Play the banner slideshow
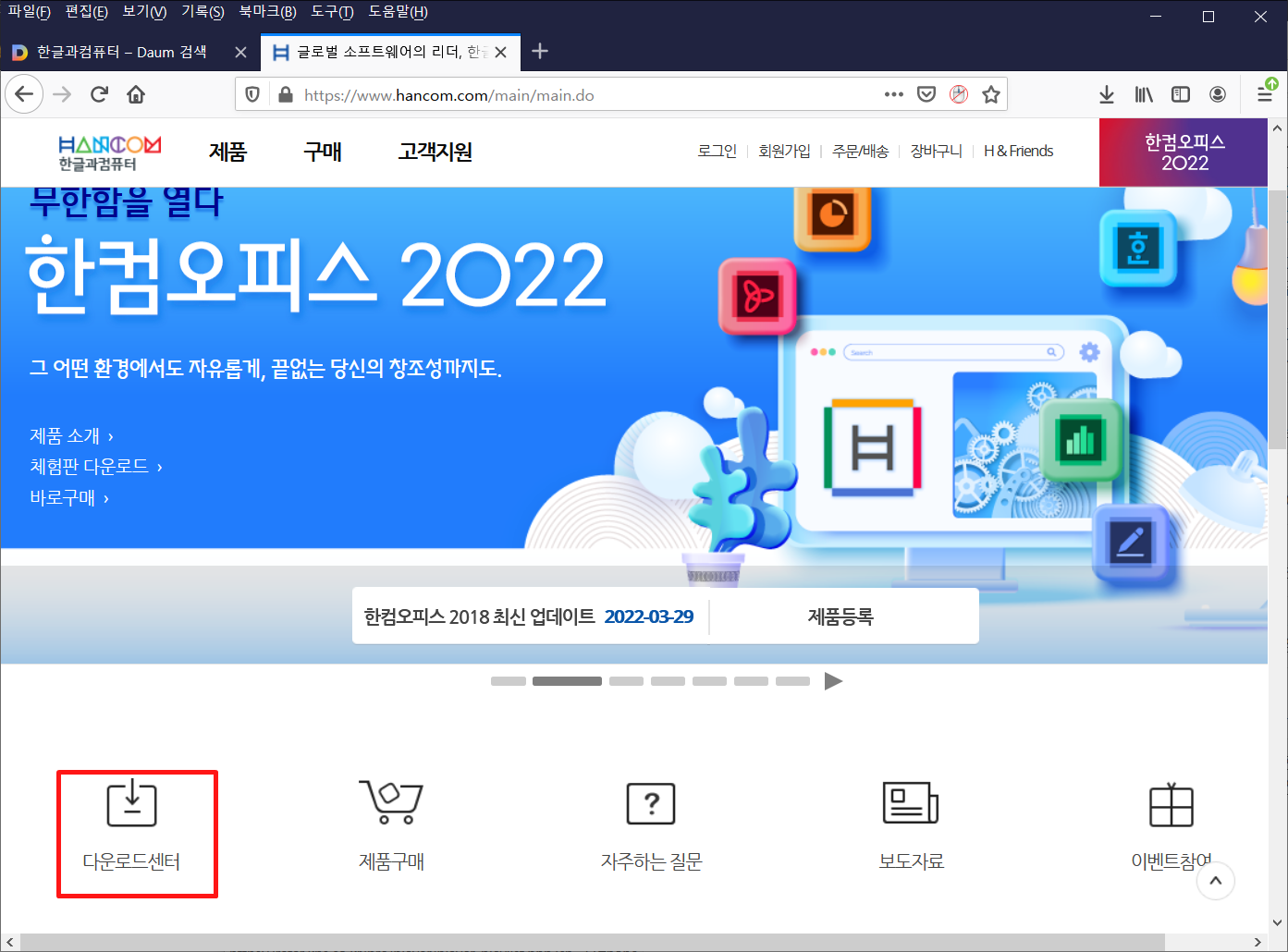1288x952 pixels. coord(833,681)
